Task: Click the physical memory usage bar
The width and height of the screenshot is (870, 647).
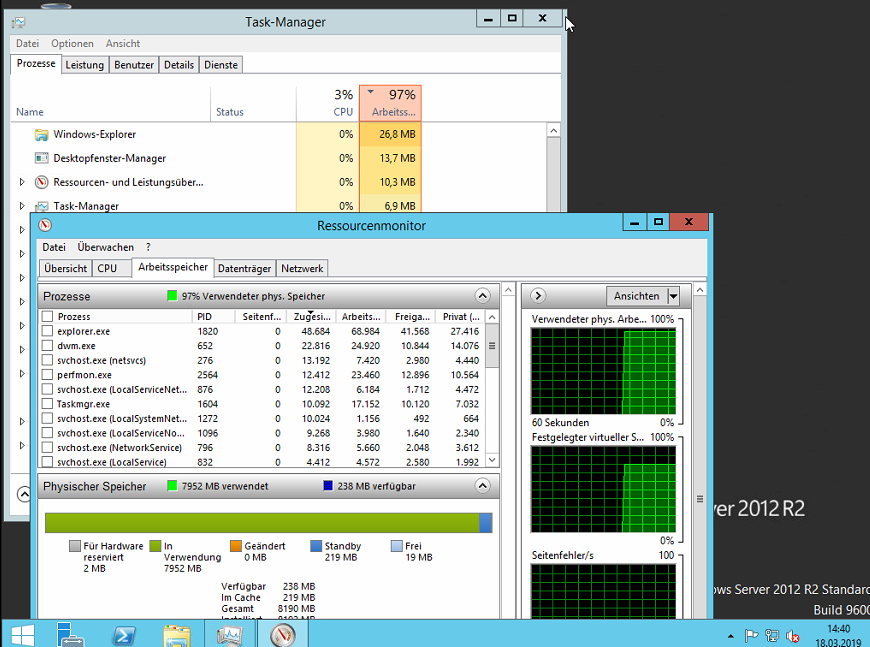Action: point(269,523)
